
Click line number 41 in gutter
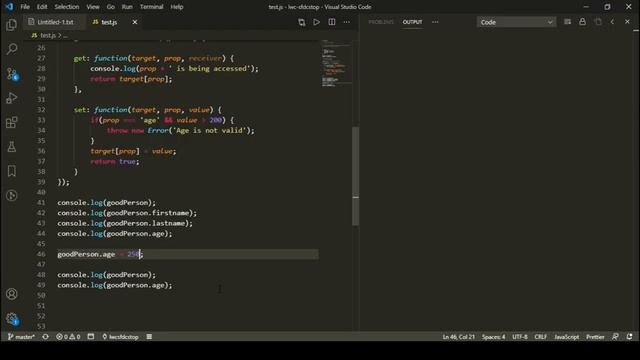[41, 202]
